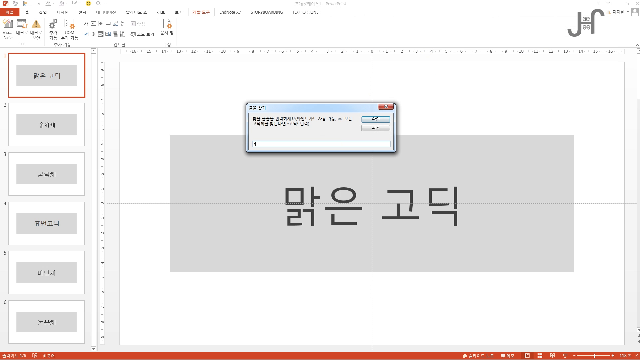Insert a Spin Button ActiveX control

(x=100, y=24)
